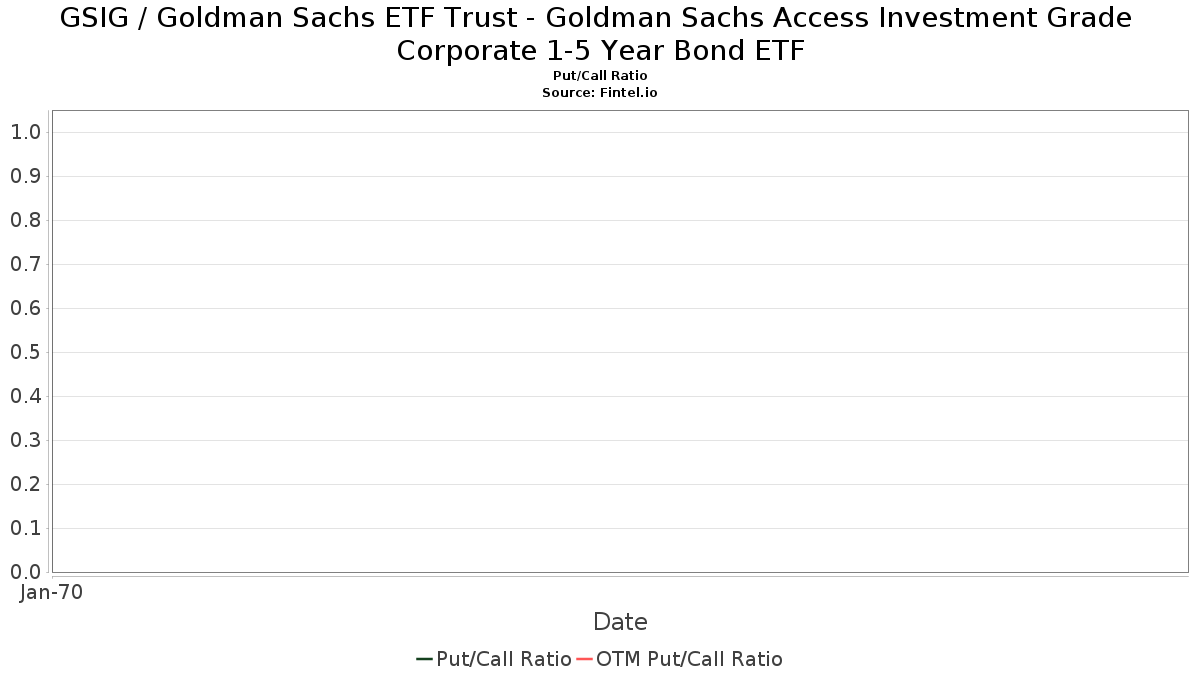Click the 0.7 y-axis tick label

[25, 264]
